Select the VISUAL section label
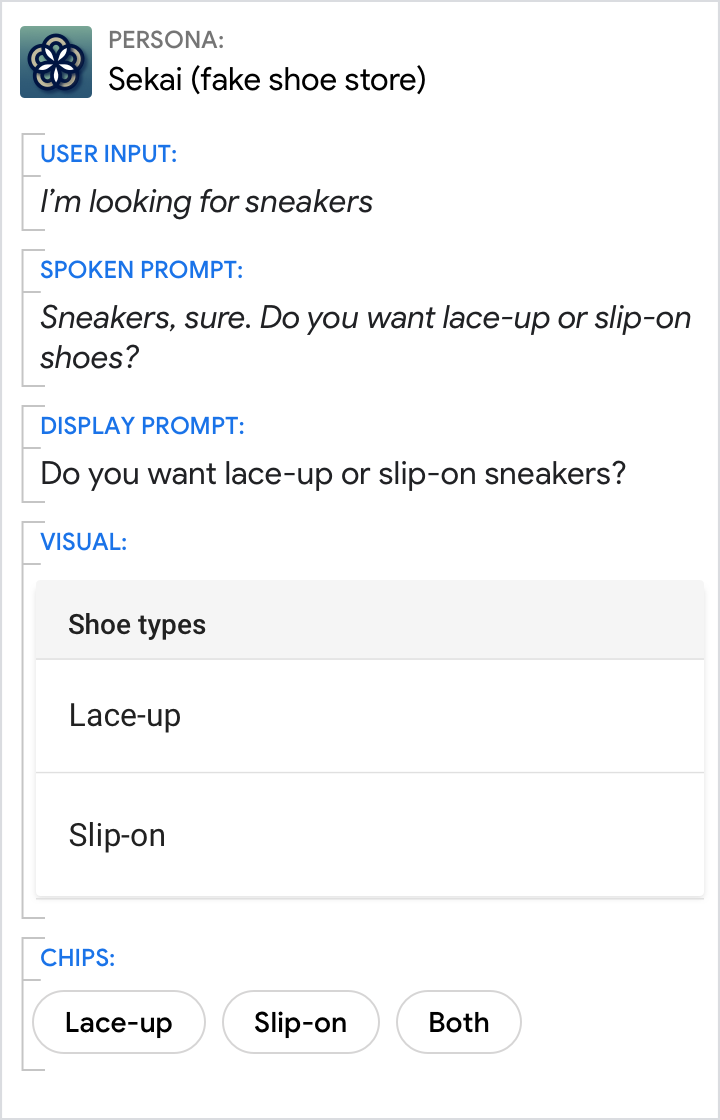This screenshot has height=1120, width=720. coord(83,542)
